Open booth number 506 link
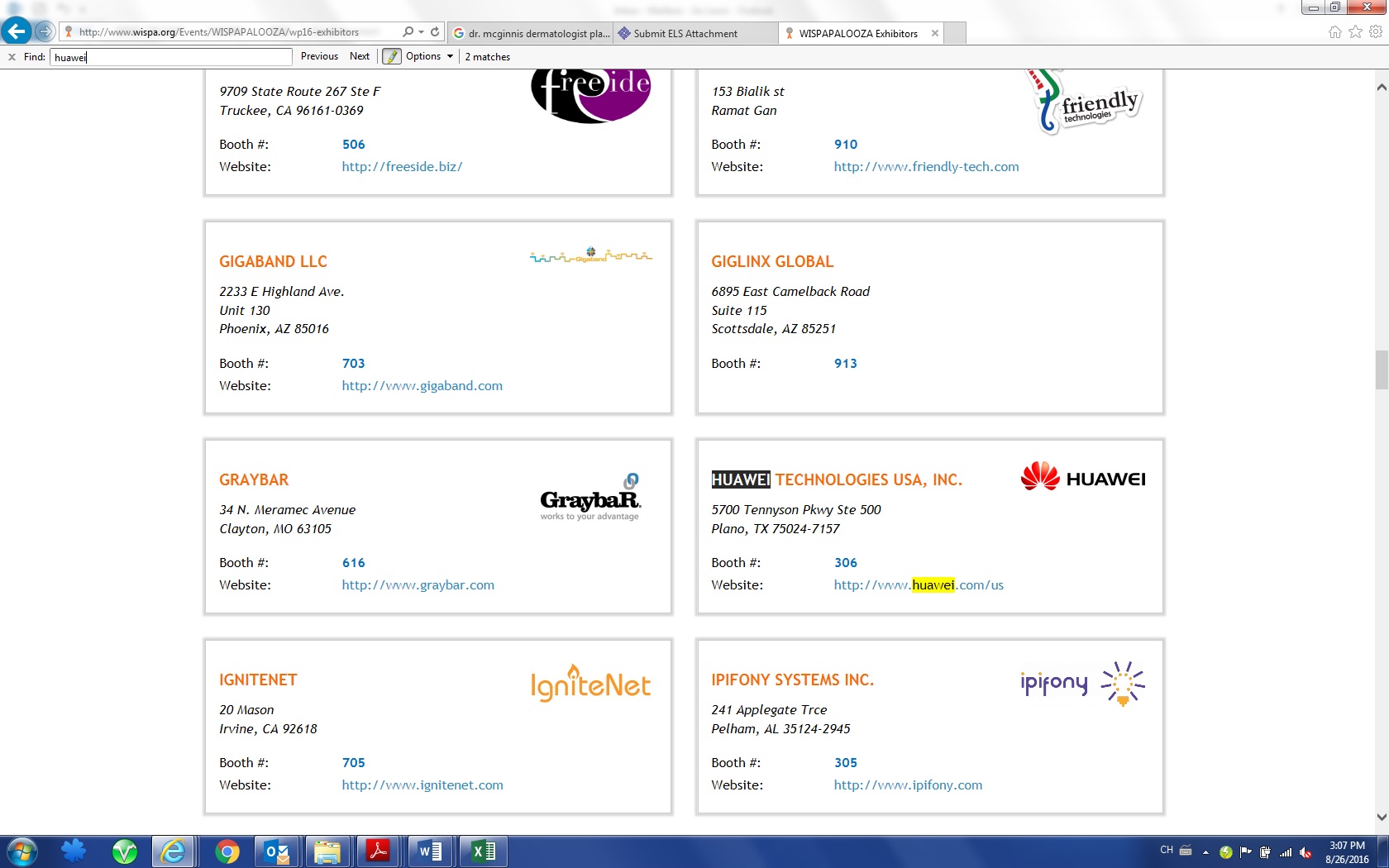The width and height of the screenshot is (1389, 868). [354, 144]
